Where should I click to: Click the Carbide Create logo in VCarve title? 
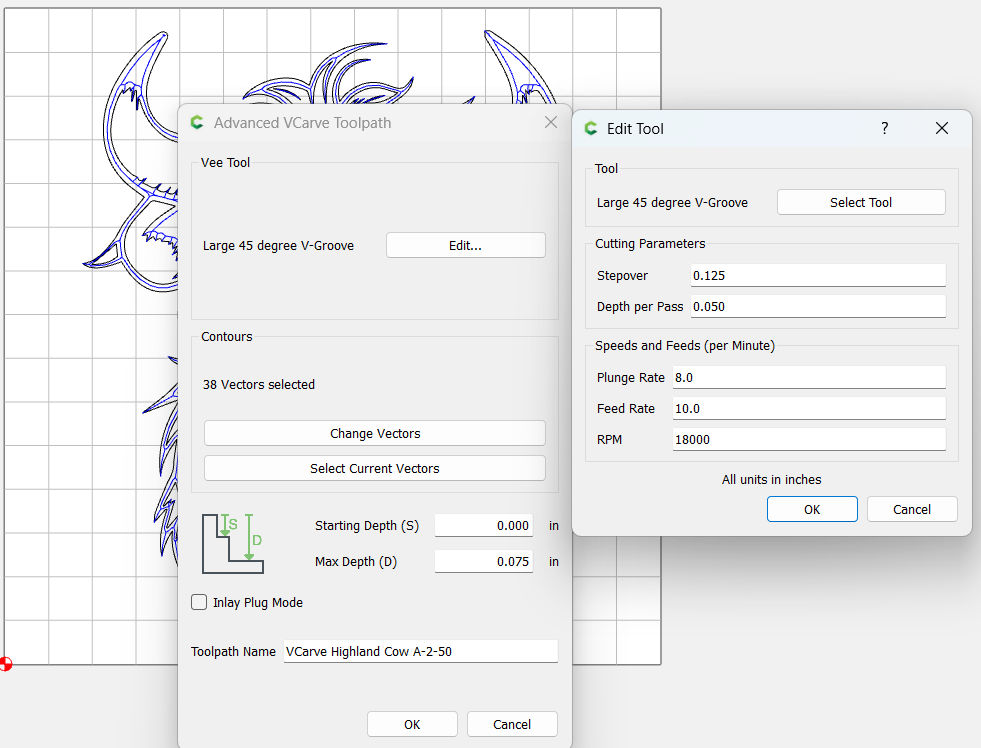tap(197, 122)
